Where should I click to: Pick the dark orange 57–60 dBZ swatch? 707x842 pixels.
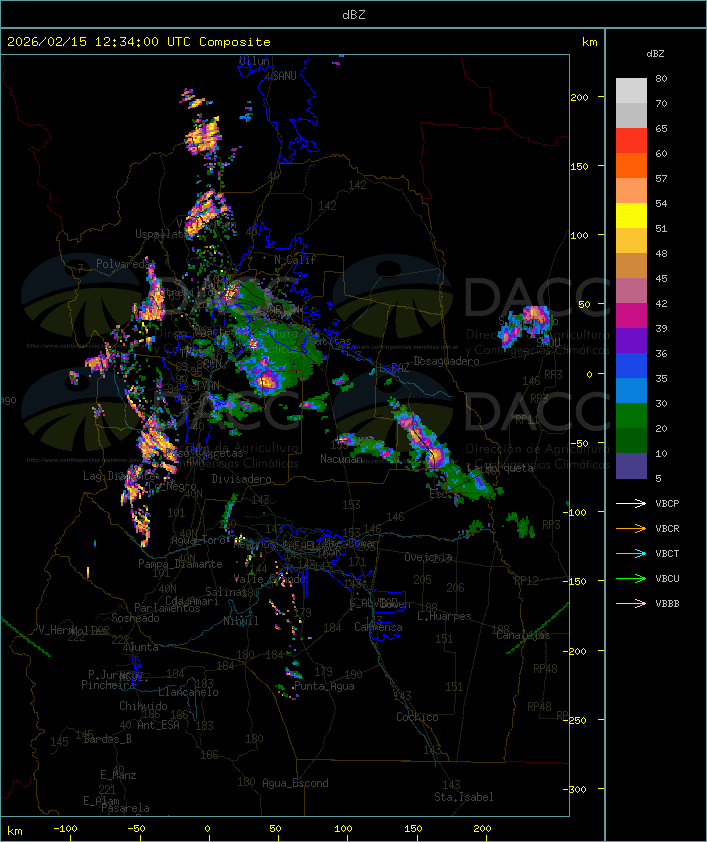coord(631,165)
